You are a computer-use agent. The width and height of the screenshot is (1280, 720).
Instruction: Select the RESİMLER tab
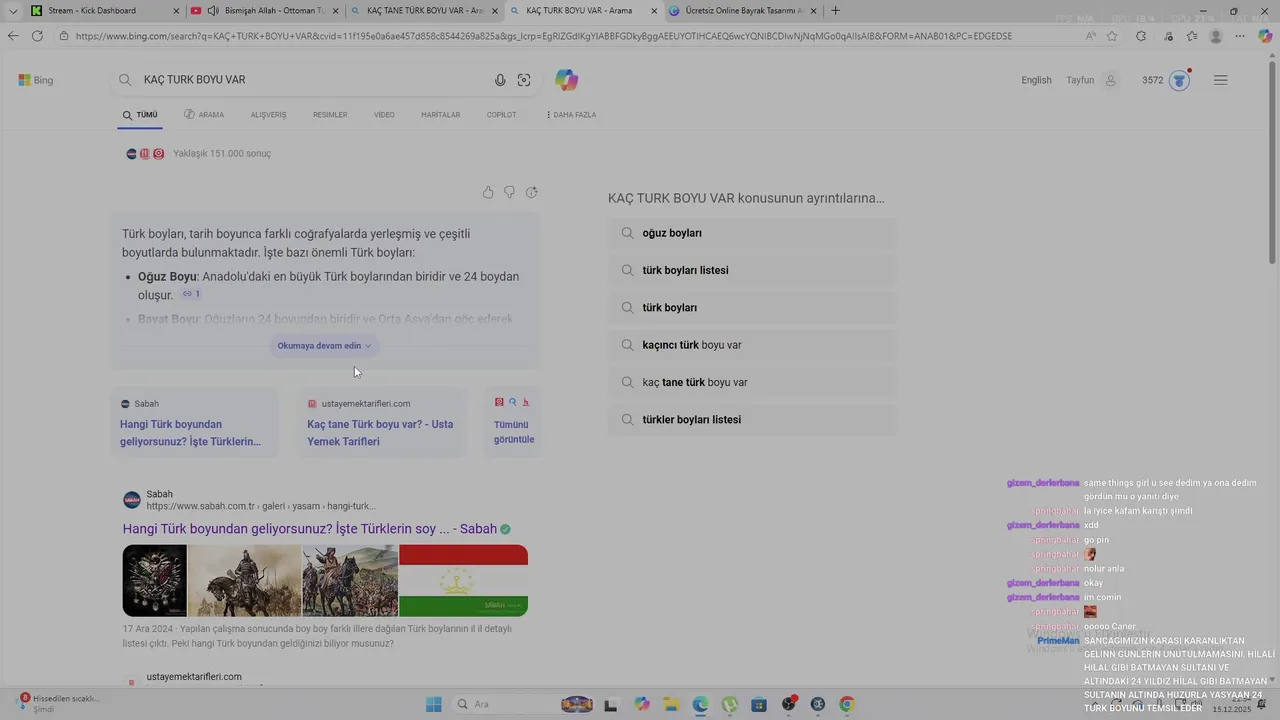pyautogui.click(x=330, y=115)
